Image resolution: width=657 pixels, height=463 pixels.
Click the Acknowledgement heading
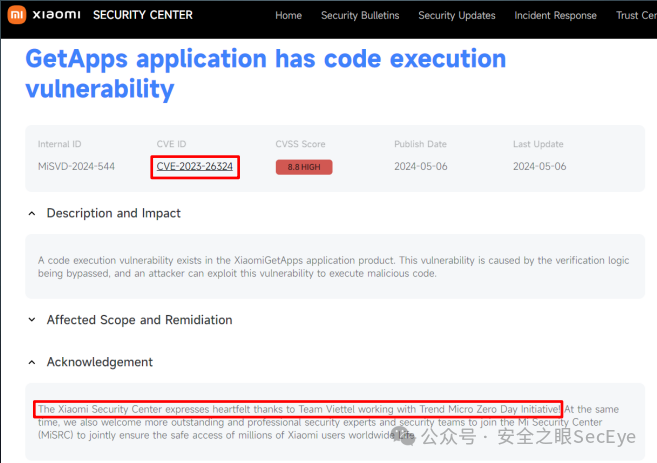coord(100,362)
